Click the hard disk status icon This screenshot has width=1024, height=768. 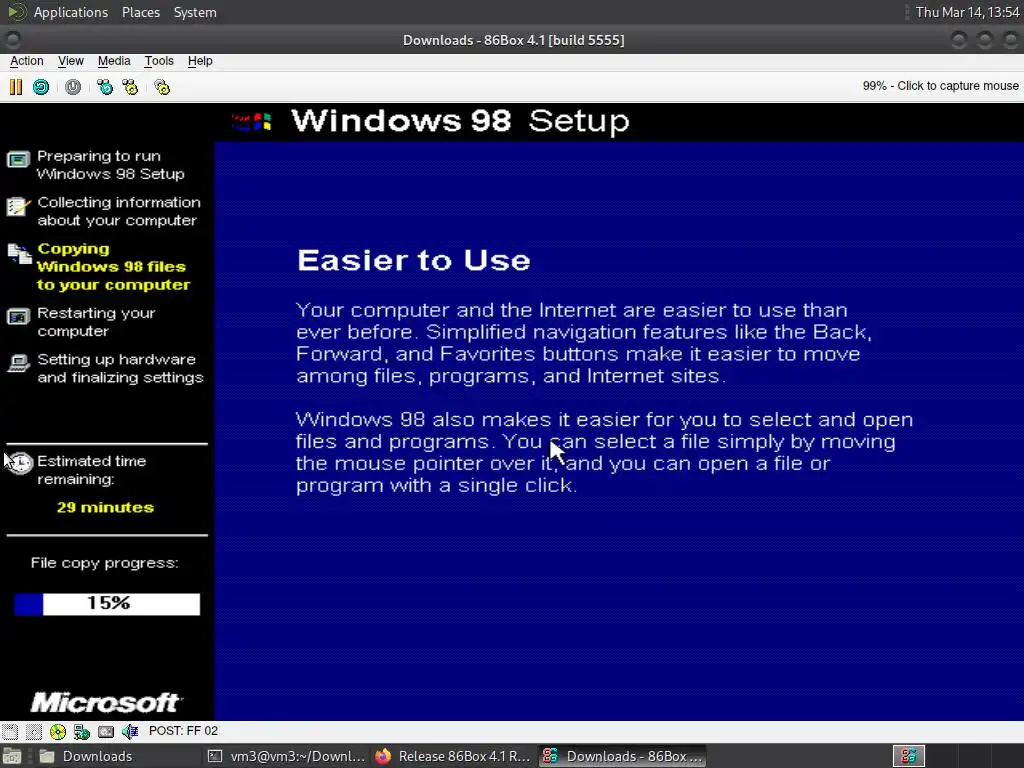(106, 731)
